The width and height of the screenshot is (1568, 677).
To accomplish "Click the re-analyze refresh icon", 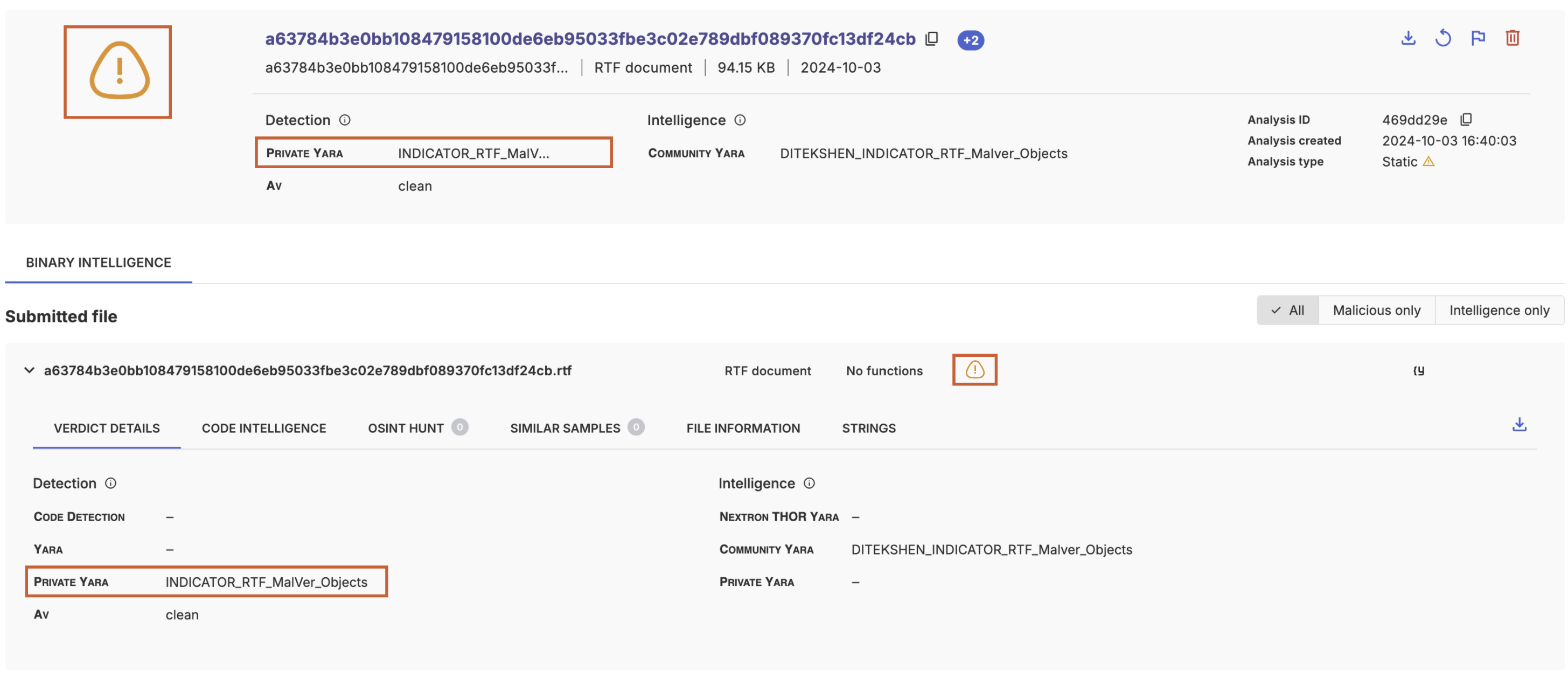I will [1442, 38].
